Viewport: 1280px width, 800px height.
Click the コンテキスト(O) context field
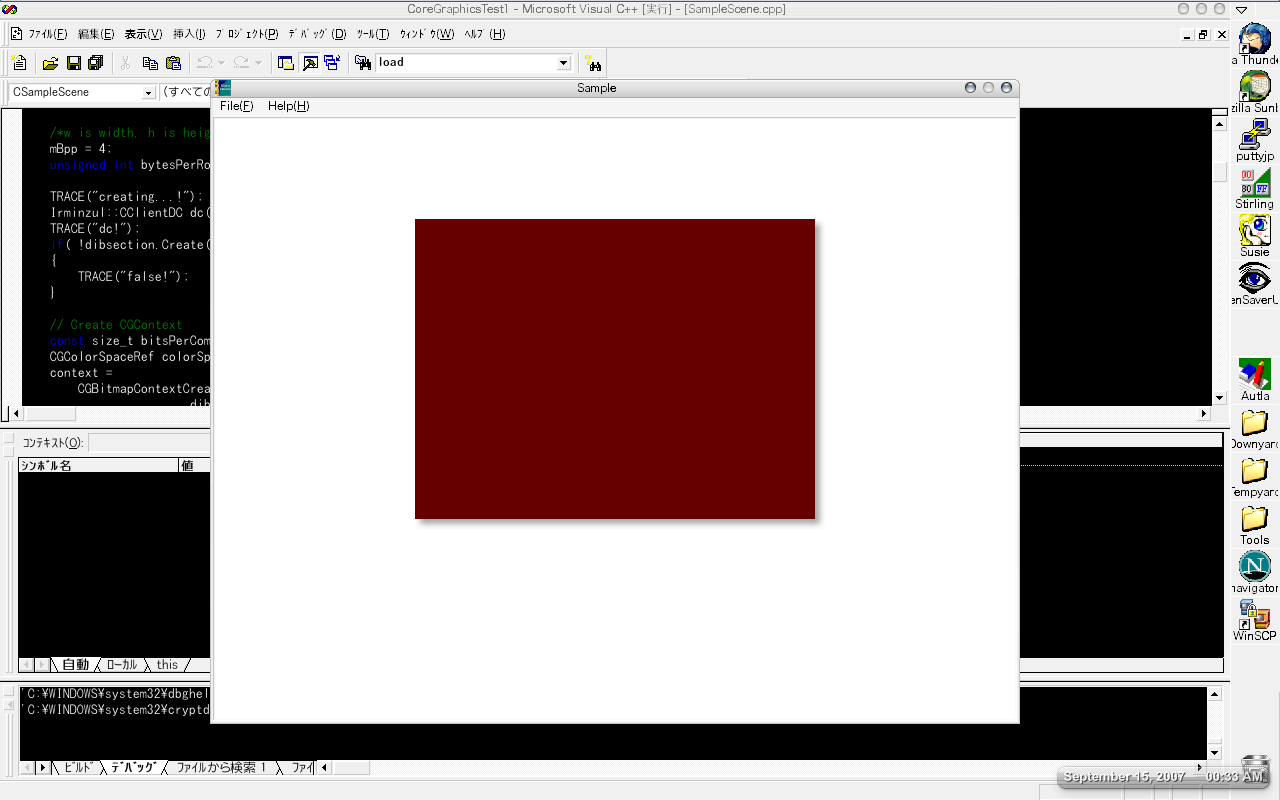coord(150,442)
